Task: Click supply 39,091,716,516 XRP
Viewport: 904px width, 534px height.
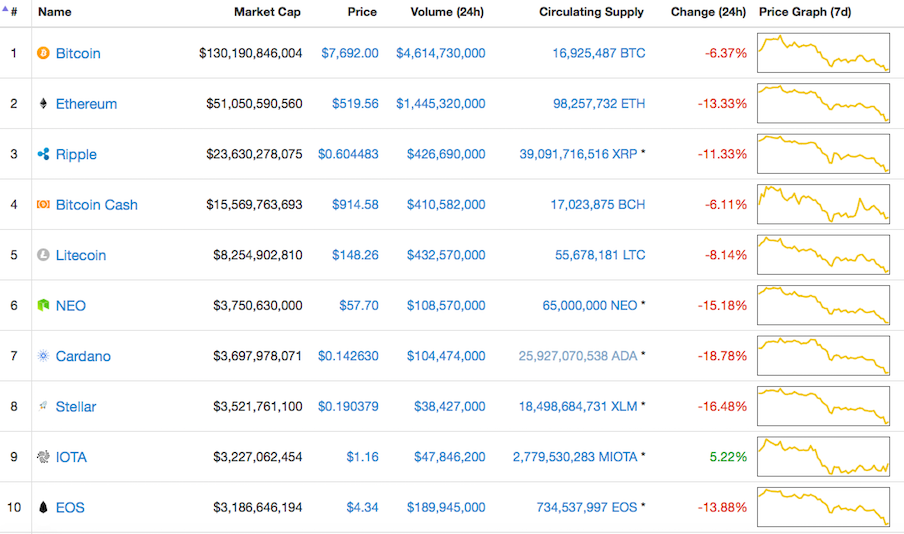Action: [x=578, y=154]
